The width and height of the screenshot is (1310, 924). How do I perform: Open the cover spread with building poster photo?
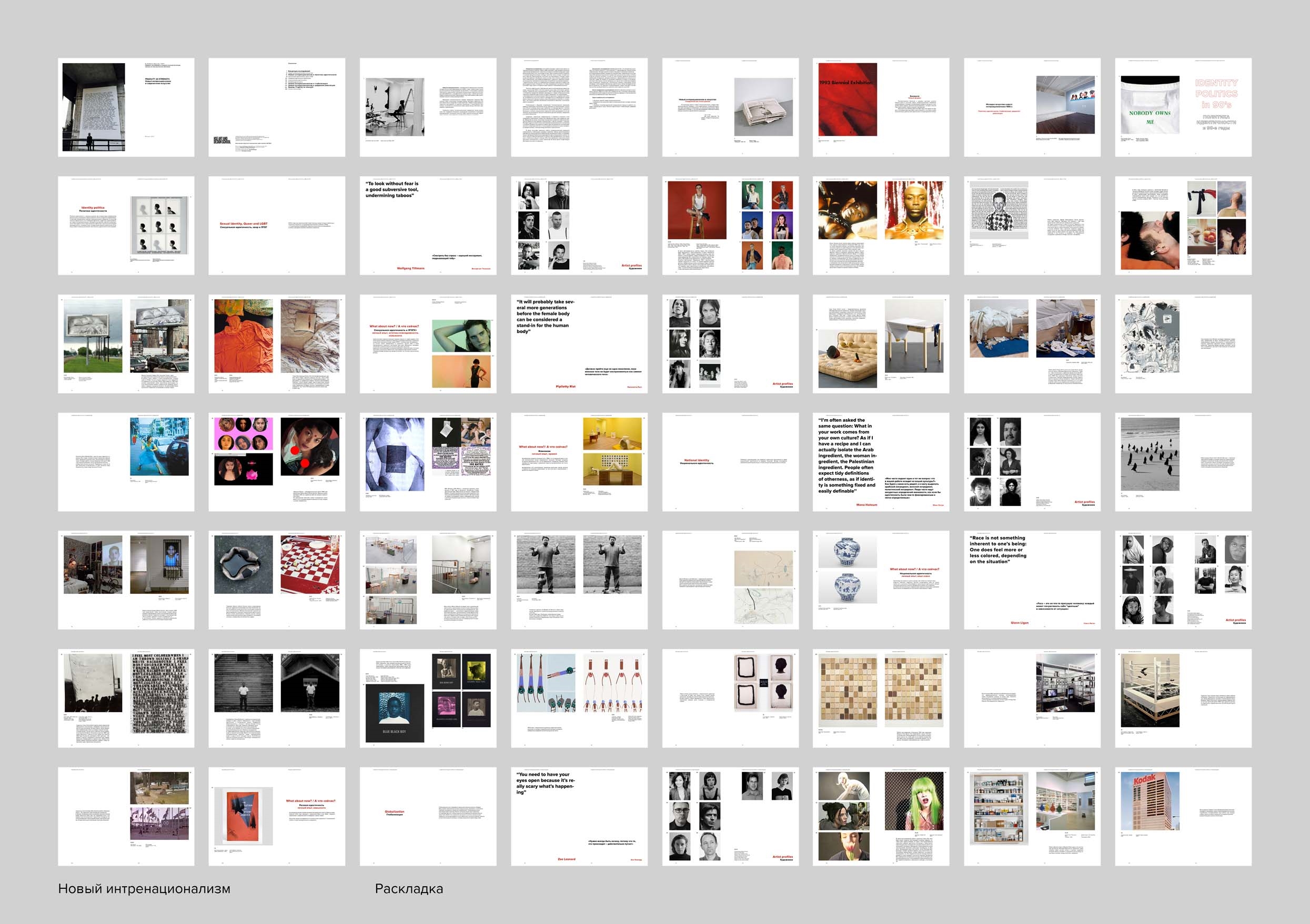tap(126, 107)
